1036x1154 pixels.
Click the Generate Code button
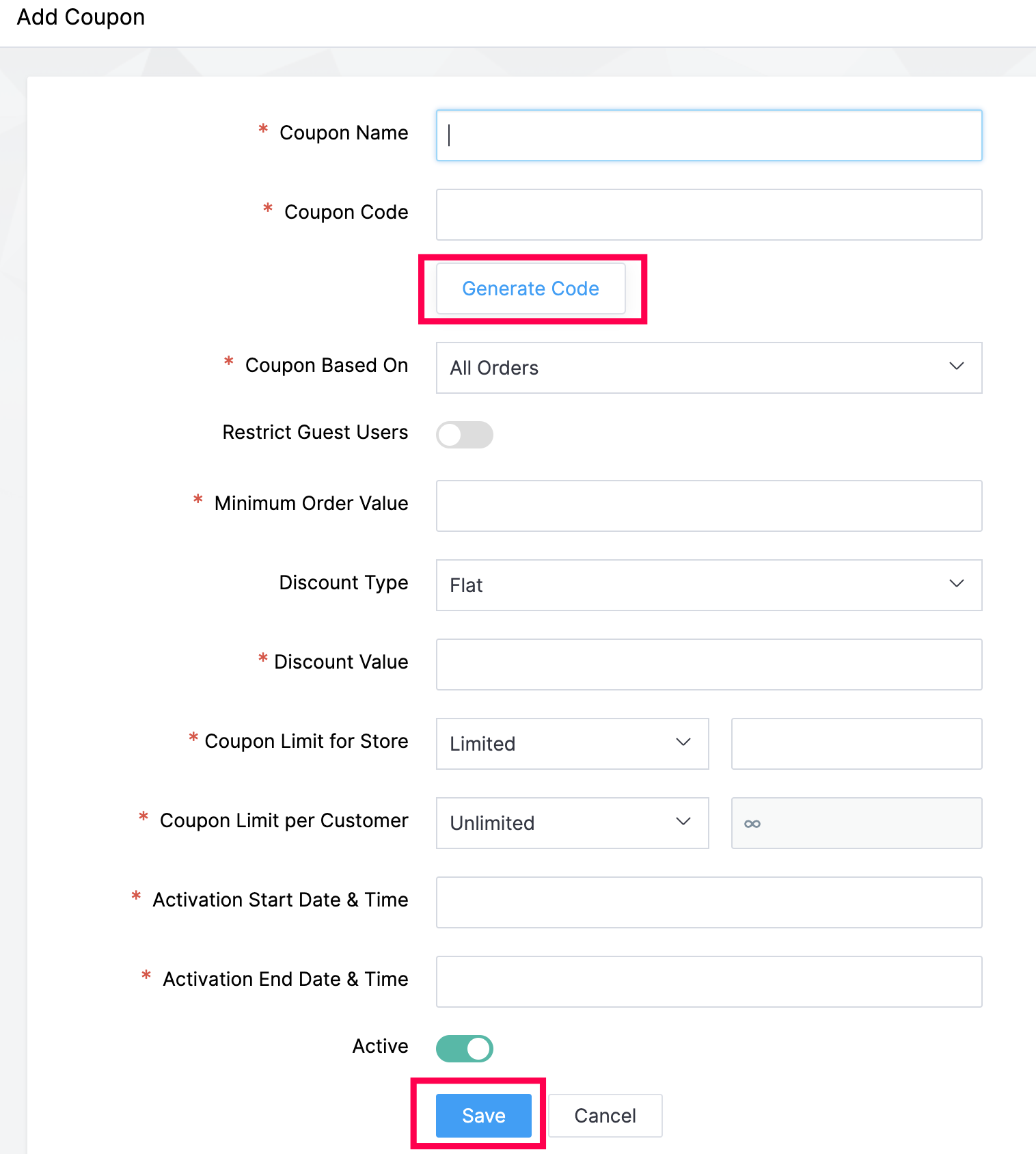point(531,288)
